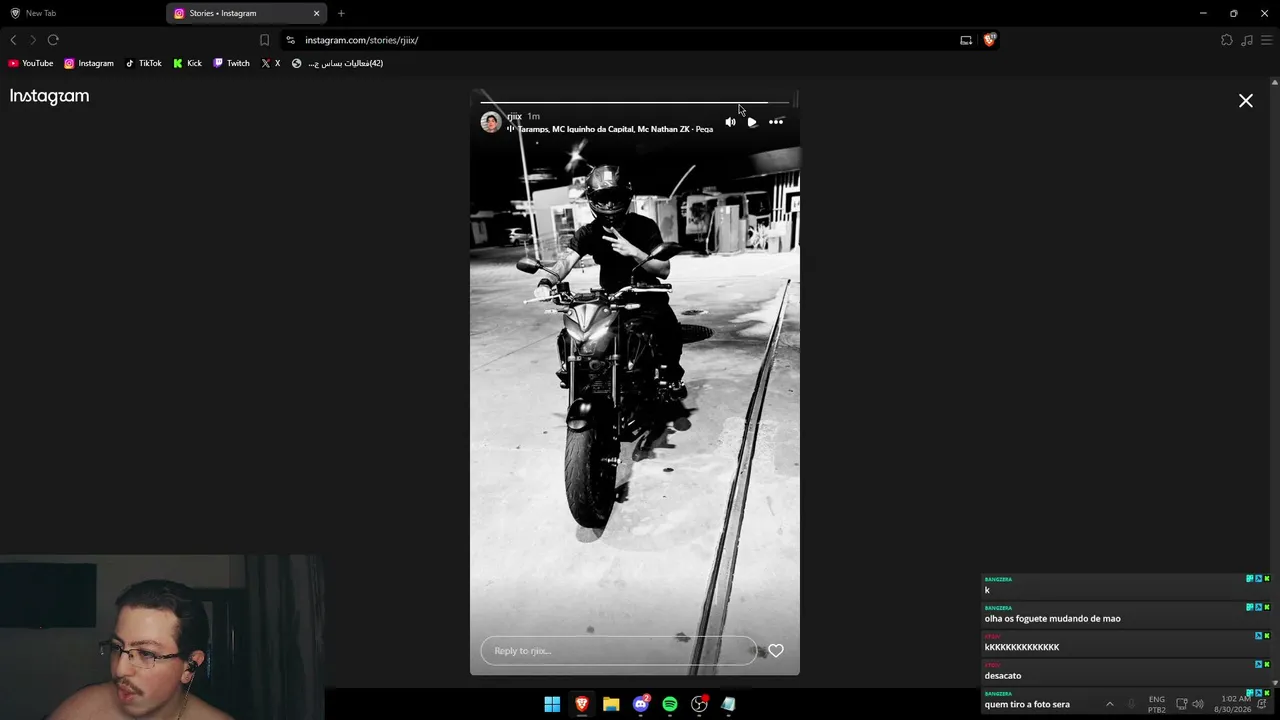Open rjiix's profile picture avatar
The height and width of the screenshot is (720, 1280).
click(491, 122)
